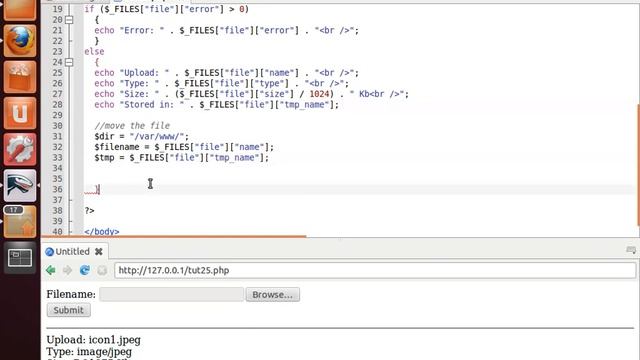
Task: Click the "//move the file" comment
Action: (132, 126)
